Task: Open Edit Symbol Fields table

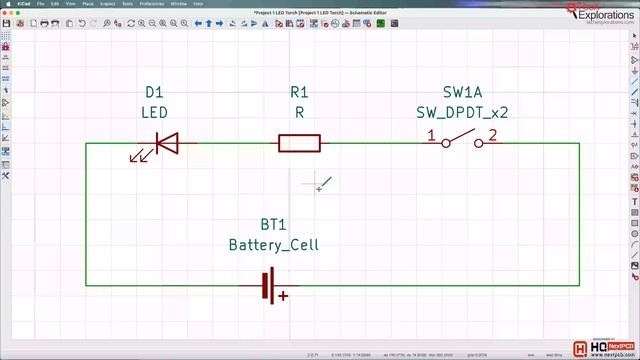Action: [x=357, y=24]
